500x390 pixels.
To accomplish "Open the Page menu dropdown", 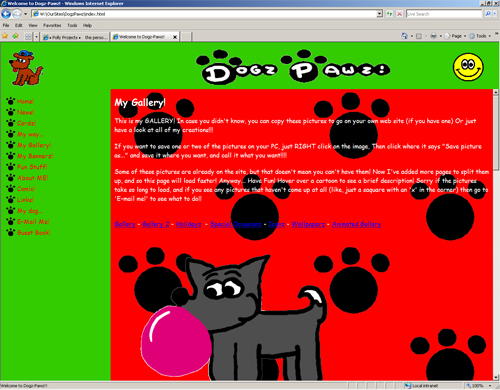I will (455, 36).
